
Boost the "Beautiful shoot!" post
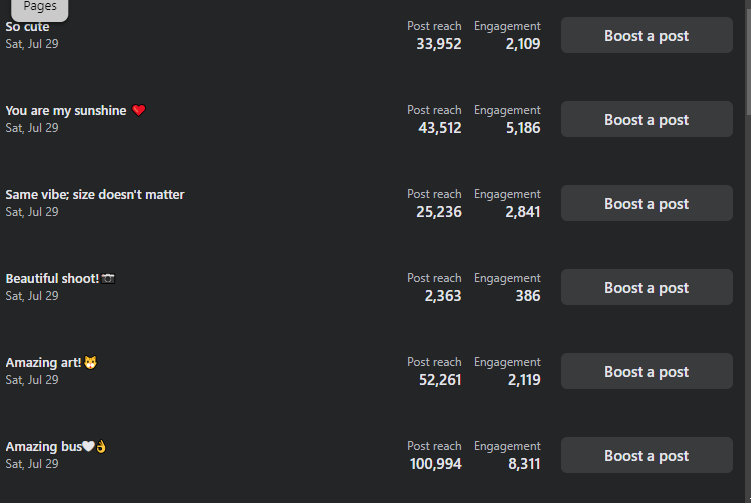click(x=647, y=287)
